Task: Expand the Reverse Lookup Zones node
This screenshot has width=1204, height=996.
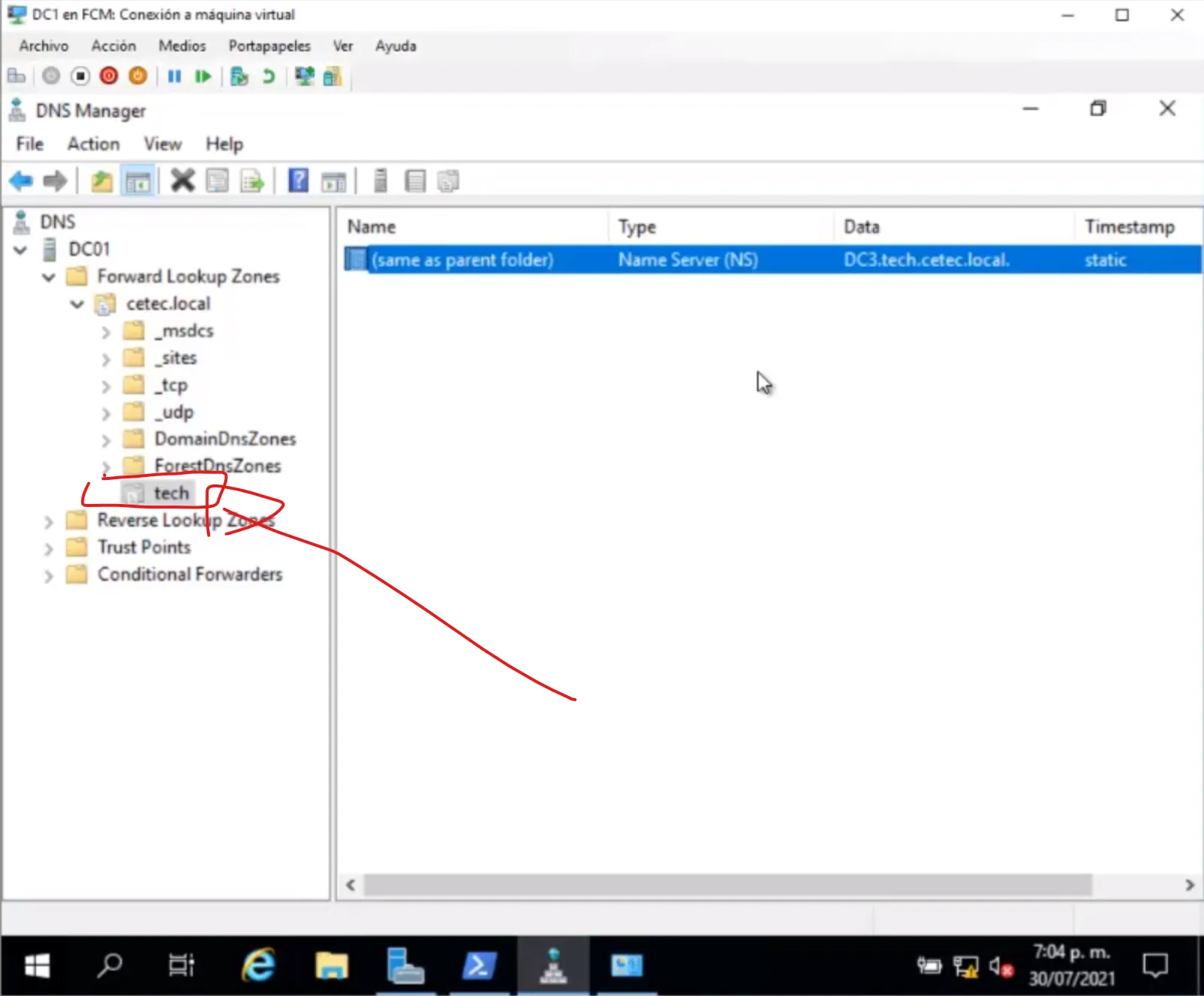Action: (x=49, y=521)
